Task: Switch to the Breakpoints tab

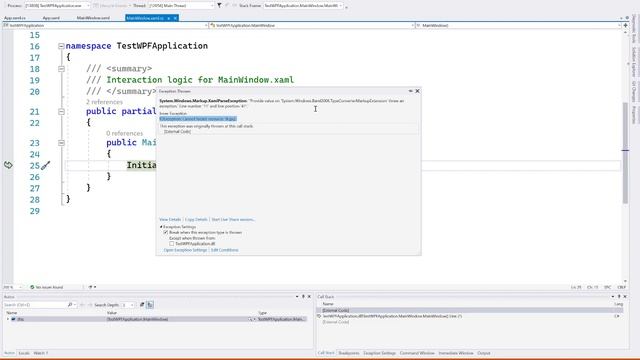Action: click(349, 353)
